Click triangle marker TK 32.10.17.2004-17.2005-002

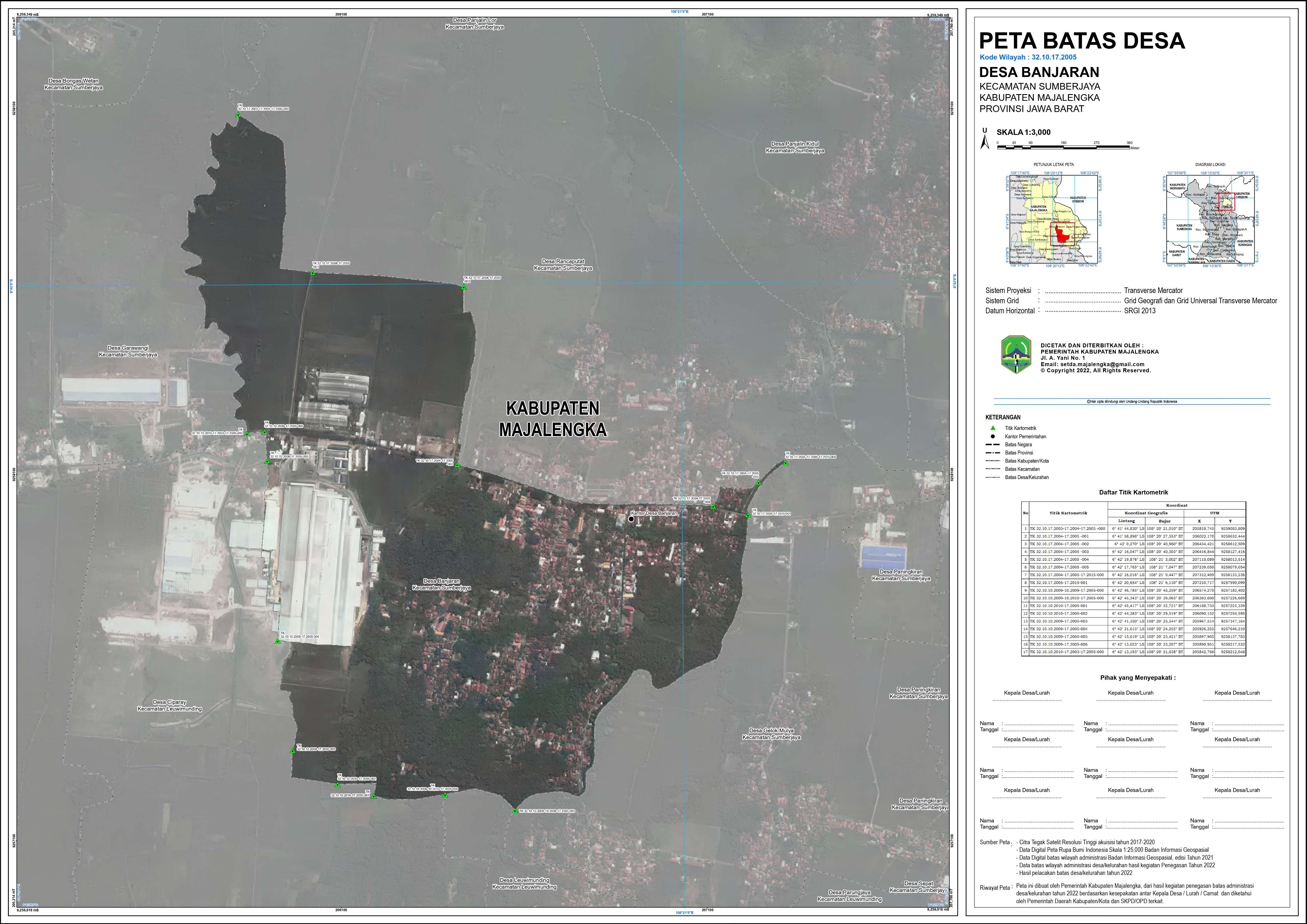point(464,287)
